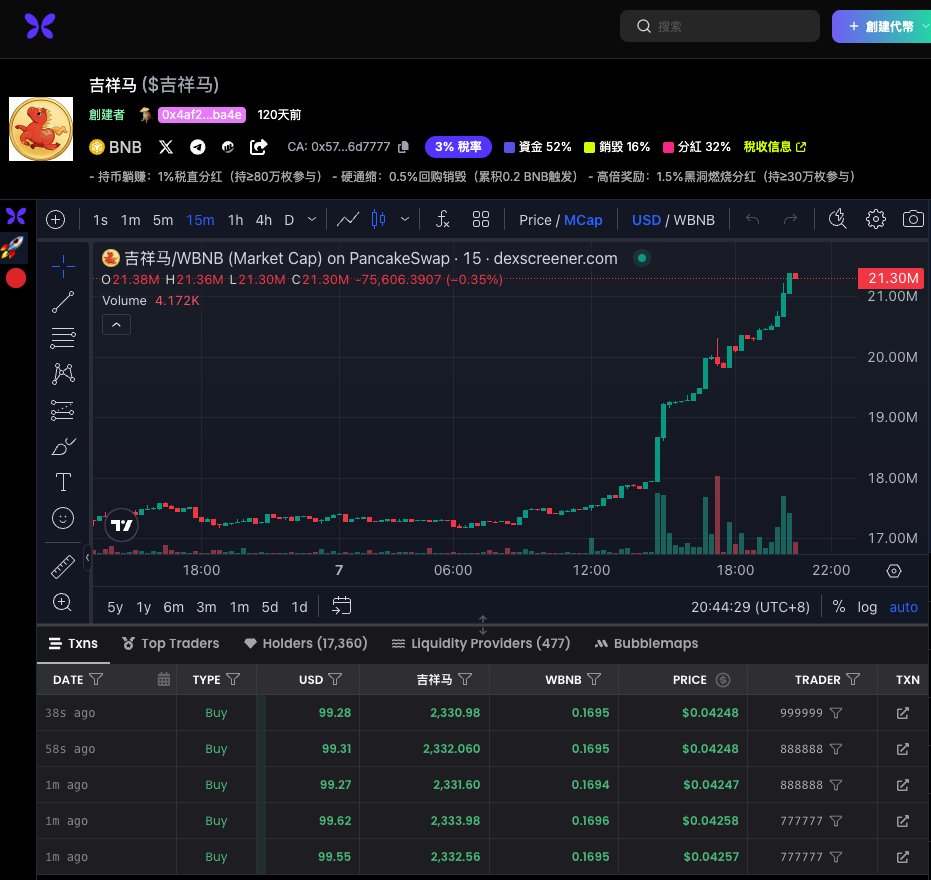Click the quick search lightning icon
This screenshot has height=880, width=931.
[838, 219]
